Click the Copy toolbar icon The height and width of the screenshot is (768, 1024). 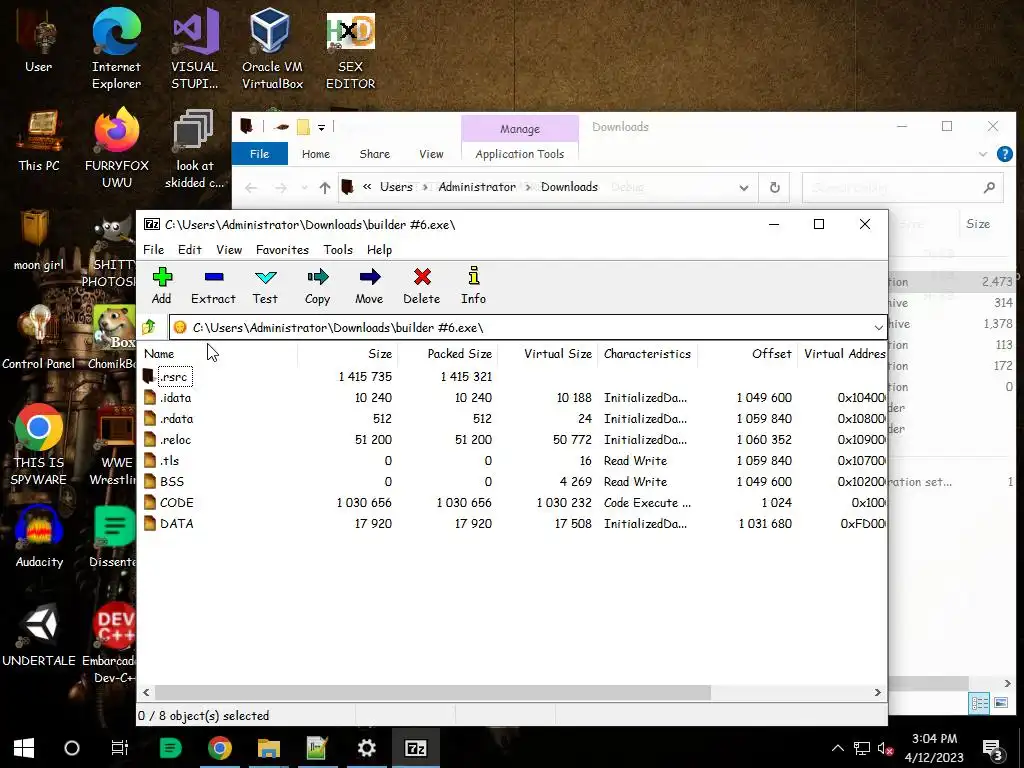coord(317,285)
